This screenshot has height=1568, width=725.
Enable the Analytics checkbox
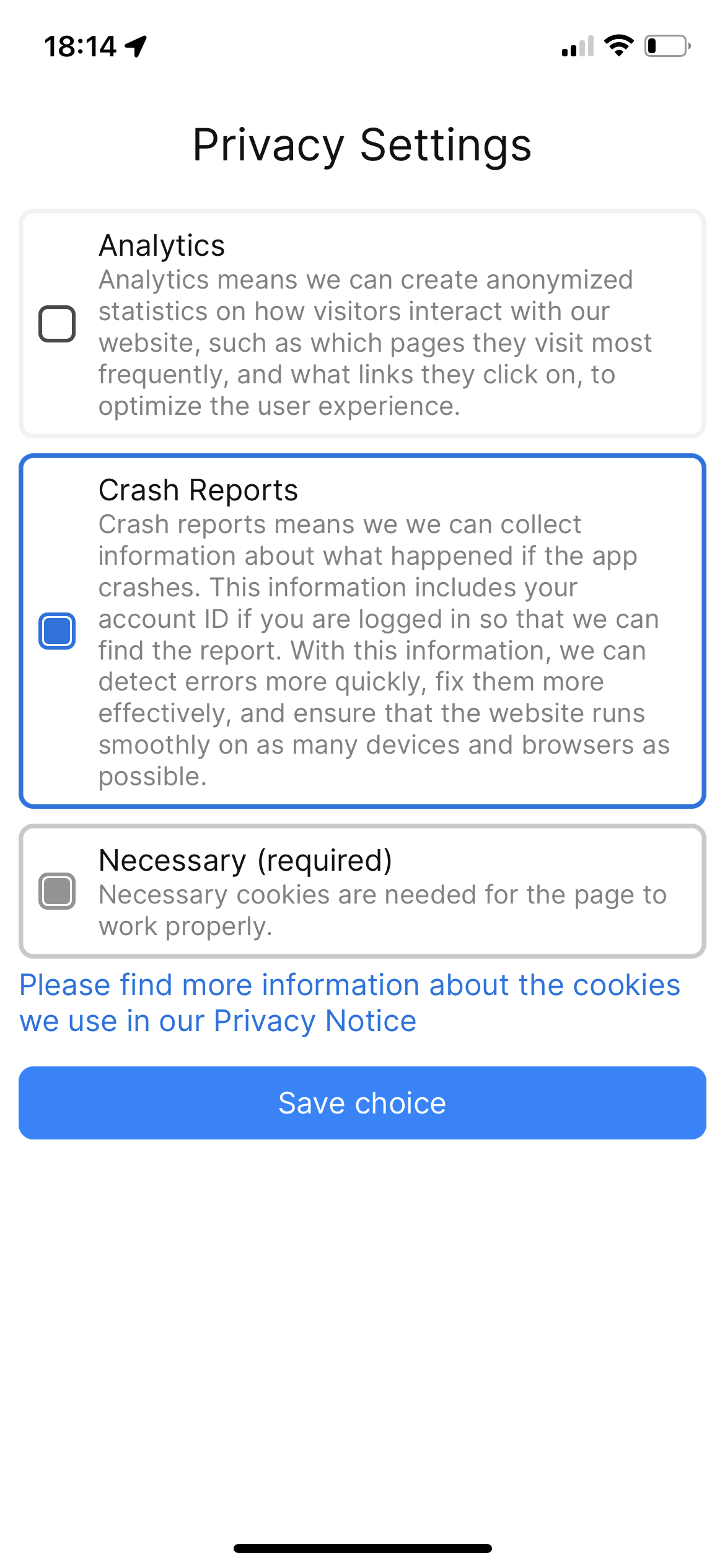(57, 323)
